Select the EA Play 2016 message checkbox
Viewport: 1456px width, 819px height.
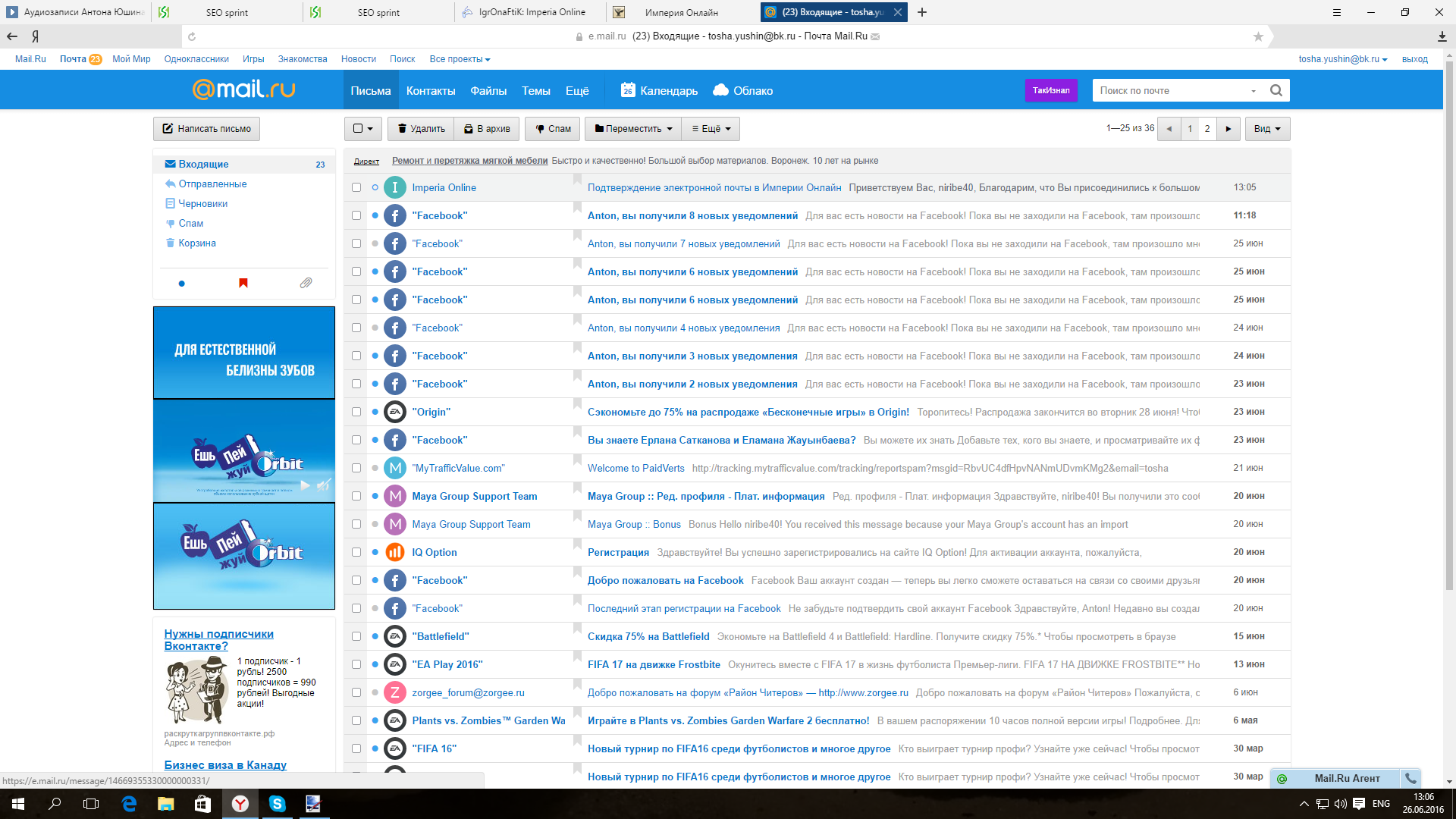[x=356, y=664]
